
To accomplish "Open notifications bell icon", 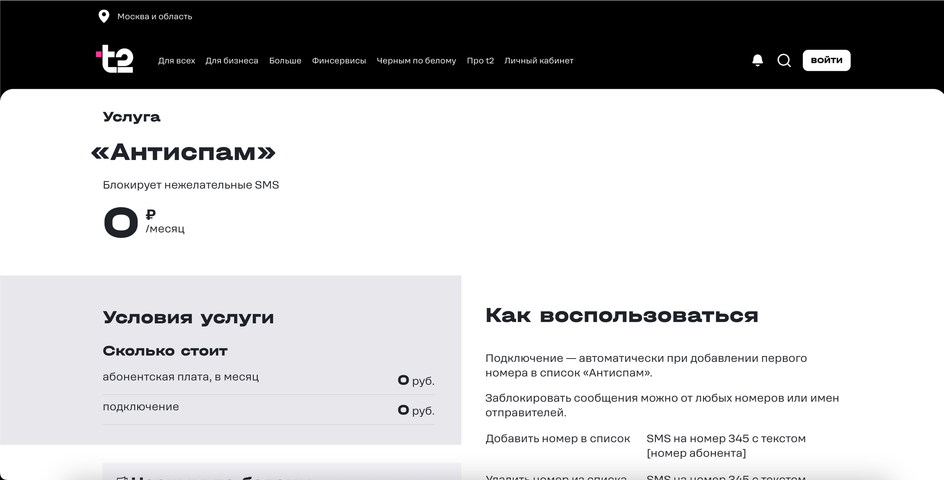I will pyautogui.click(x=757, y=60).
